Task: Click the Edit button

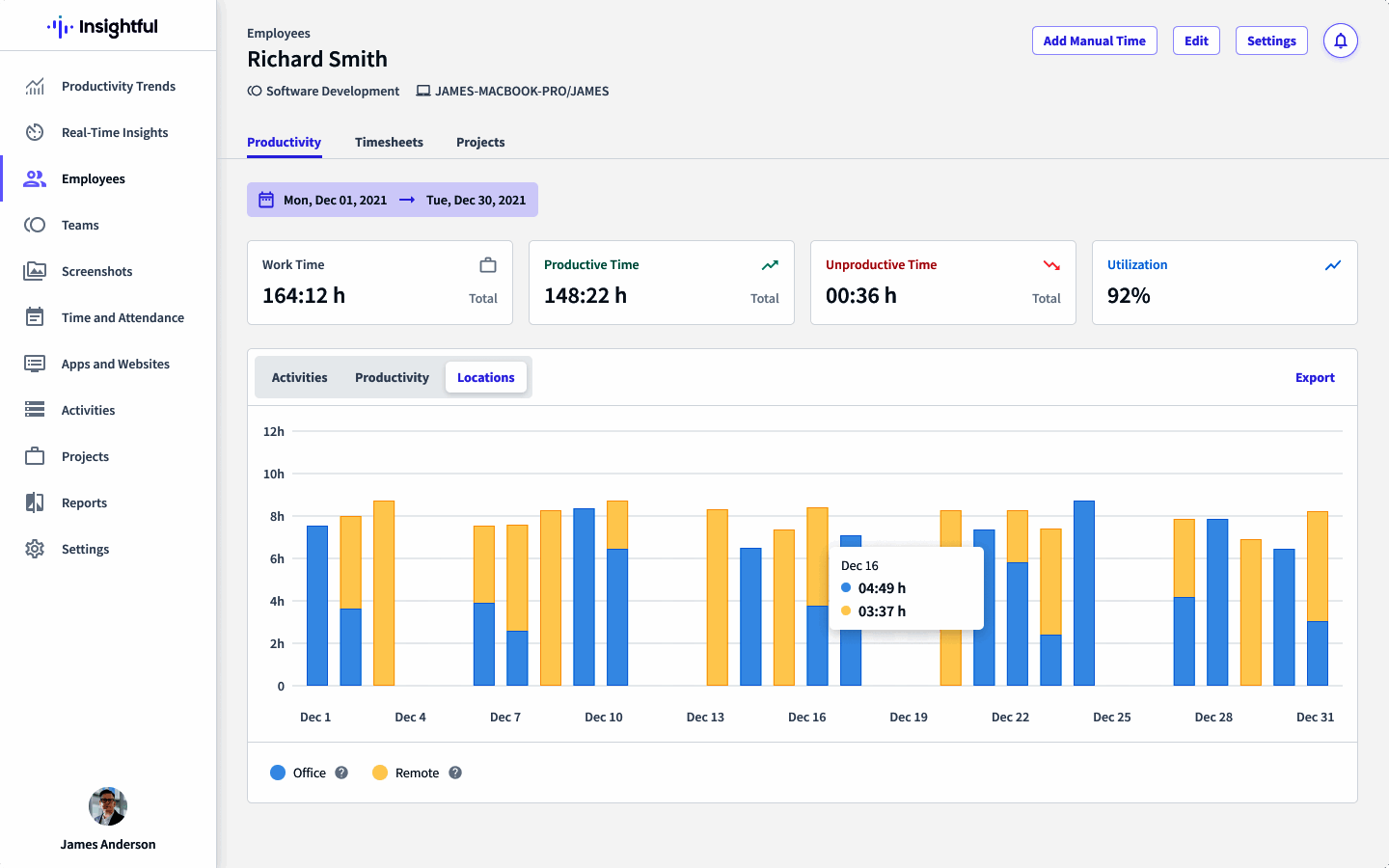Action: coord(1196,41)
